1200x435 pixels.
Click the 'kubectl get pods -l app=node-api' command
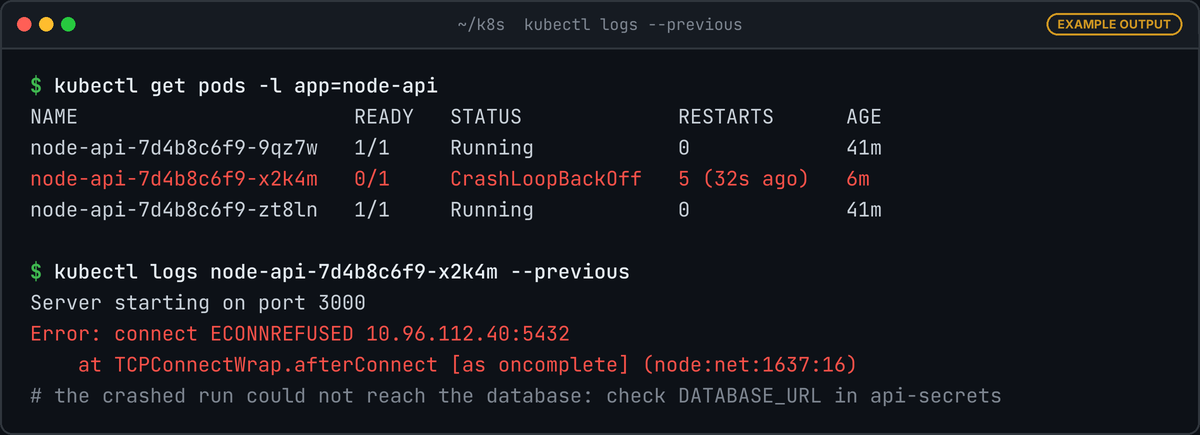tap(246, 86)
